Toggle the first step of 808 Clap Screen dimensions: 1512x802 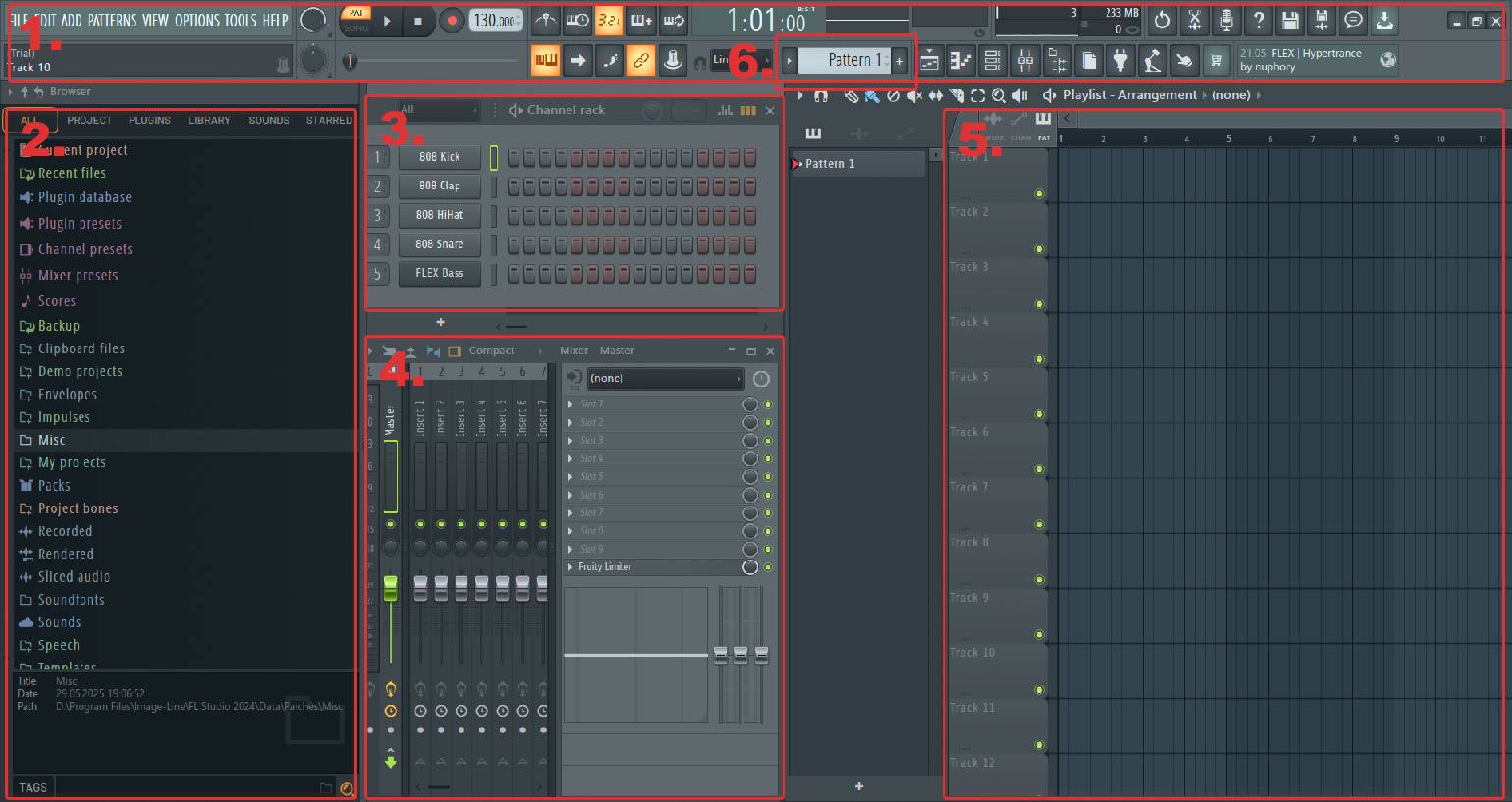point(513,186)
